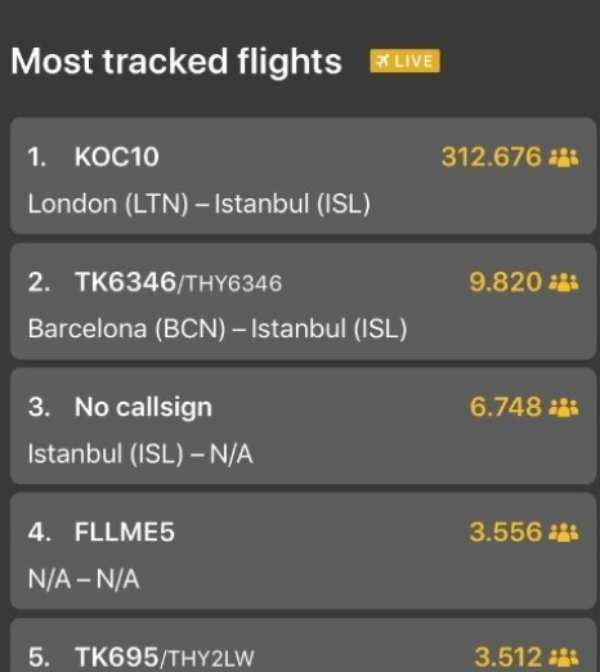Click viewers icon beside 312.676
Screen dimensions: 600x672
point(564,157)
